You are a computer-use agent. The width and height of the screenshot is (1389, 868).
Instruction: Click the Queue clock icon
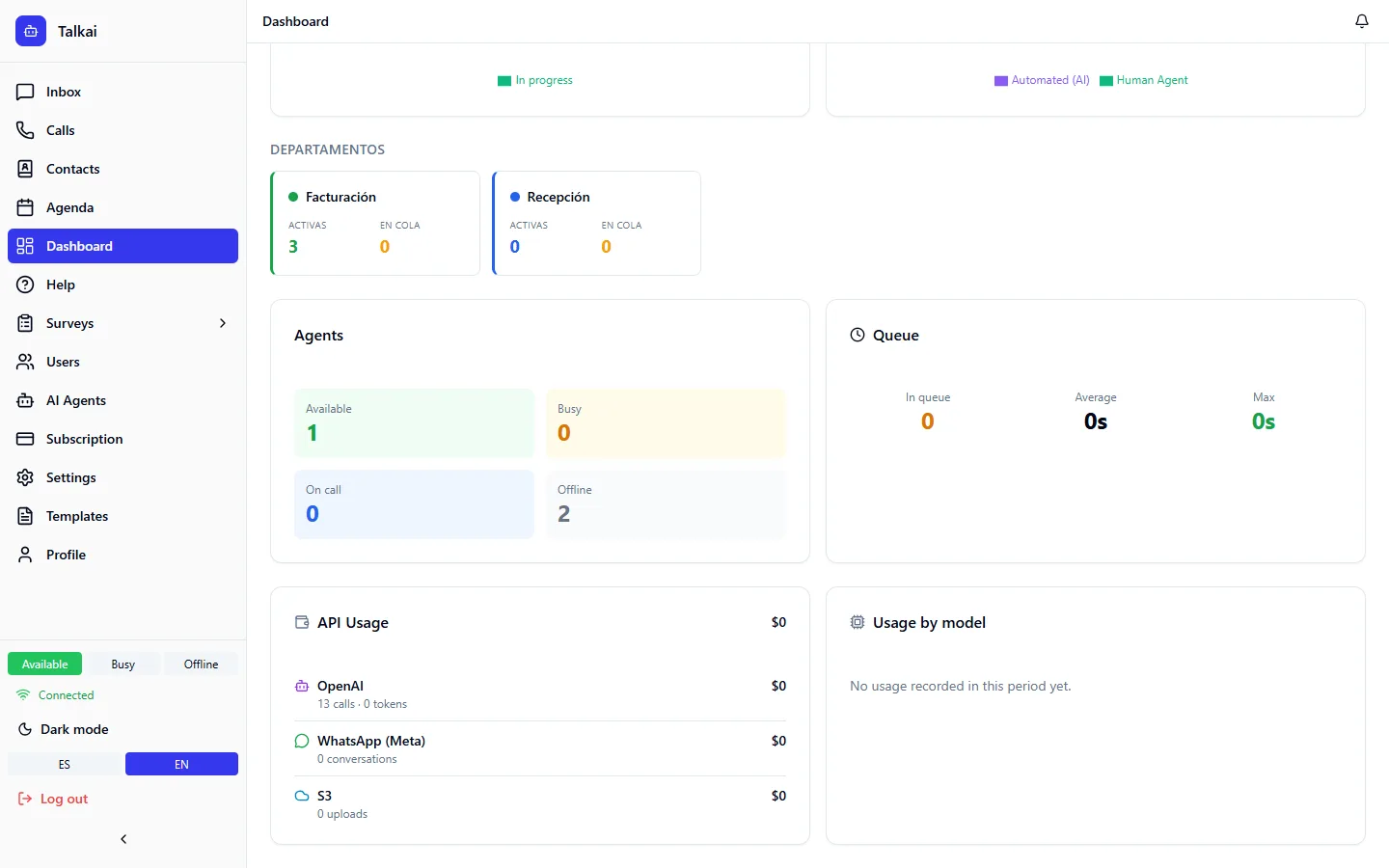858,335
